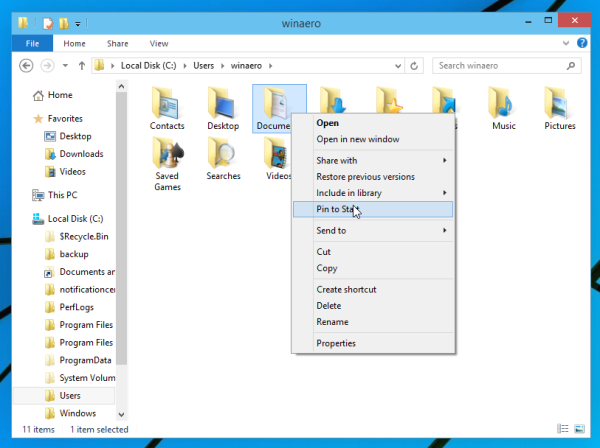Screen dimensions: 600x448
Task: Click the Back navigation arrow
Action: click(x=25, y=66)
